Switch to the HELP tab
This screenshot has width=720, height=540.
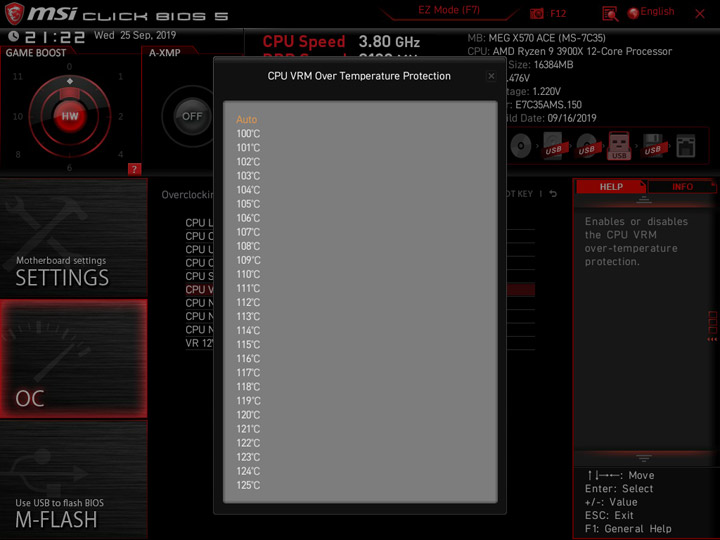[x=611, y=187]
